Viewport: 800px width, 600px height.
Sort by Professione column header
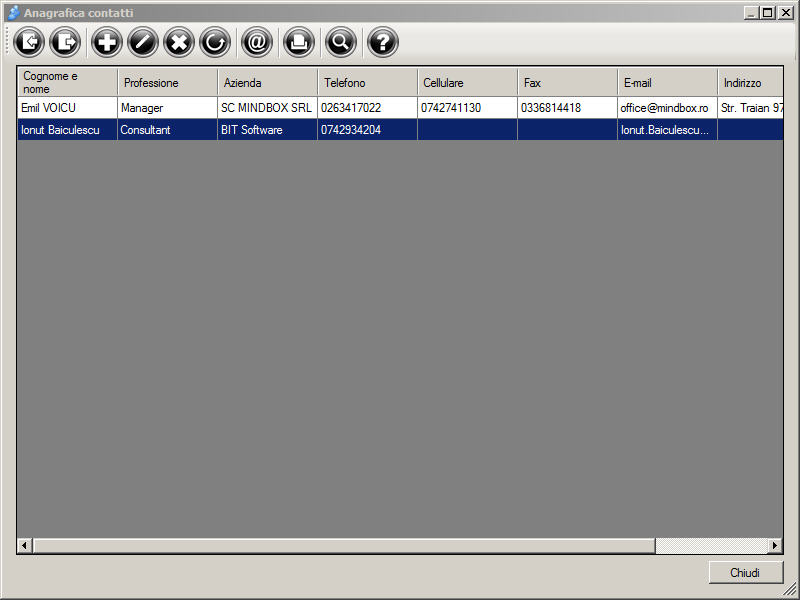[x=167, y=82]
